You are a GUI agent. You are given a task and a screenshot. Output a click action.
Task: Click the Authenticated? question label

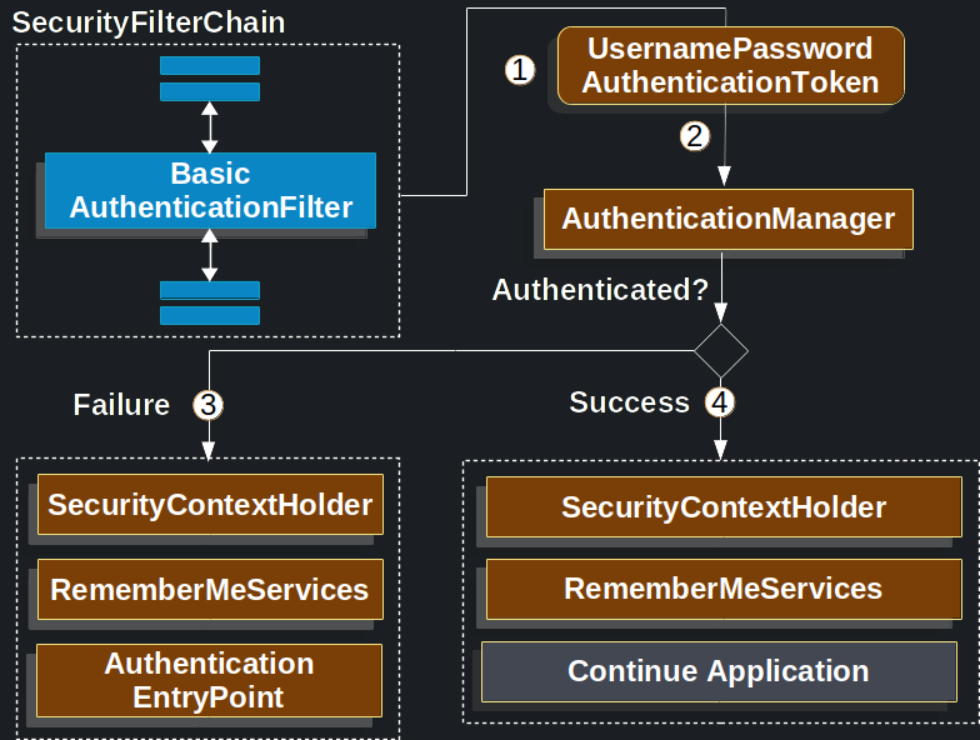[600, 290]
